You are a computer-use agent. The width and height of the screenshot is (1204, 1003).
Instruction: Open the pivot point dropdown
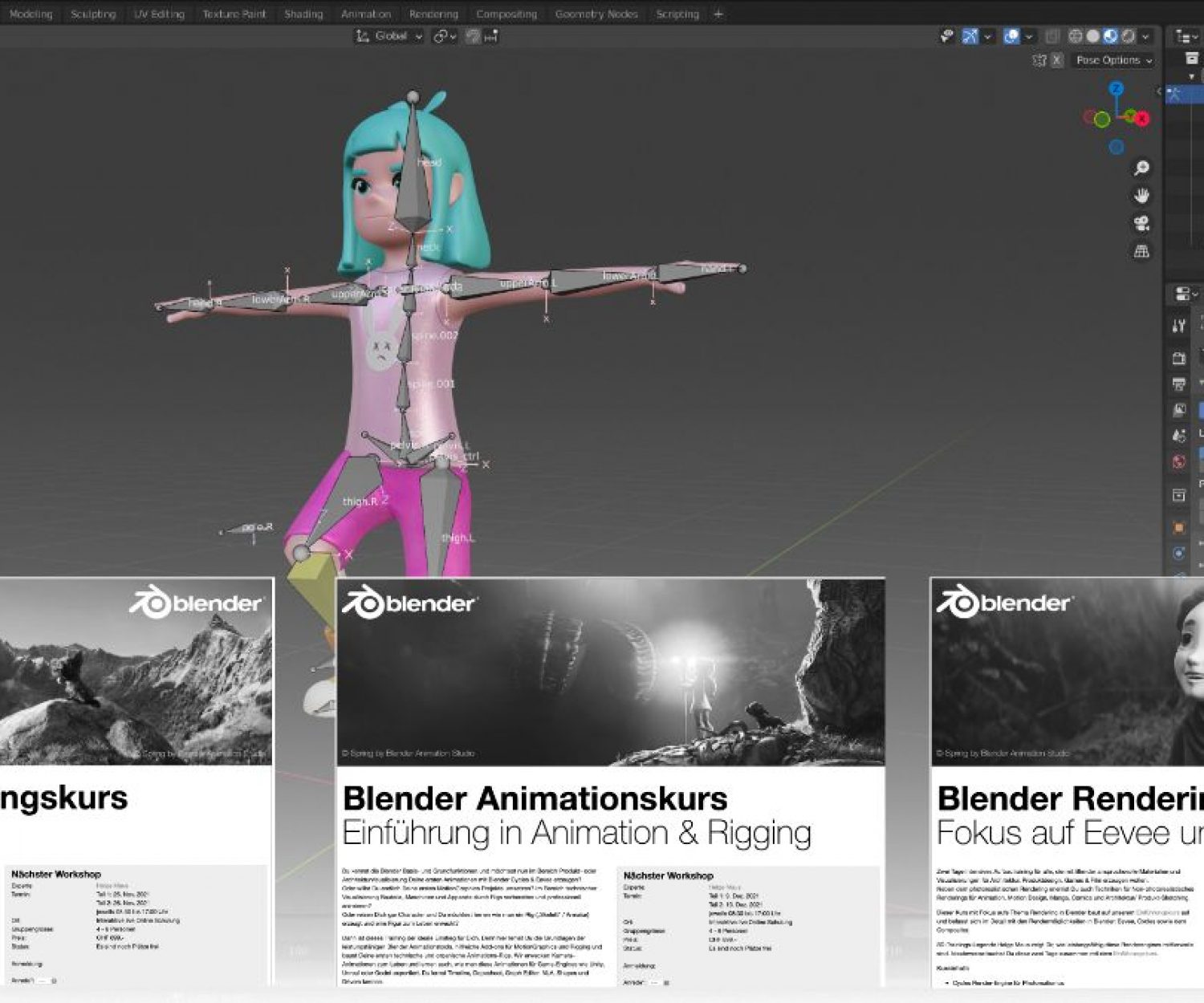pos(445,36)
